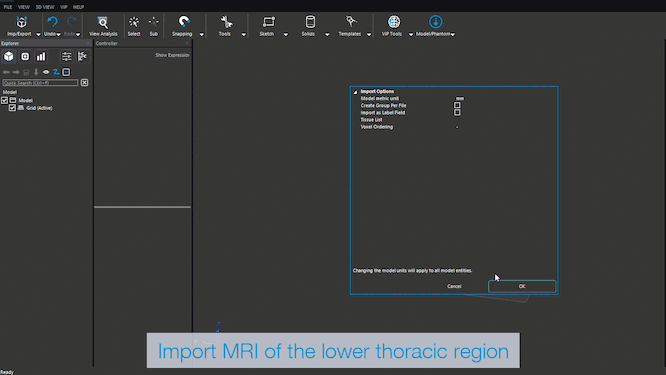The height and width of the screenshot is (375, 666).
Task: Click the Explorer forward arrow icon
Action: pyautogui.click(x=16, y=72)
